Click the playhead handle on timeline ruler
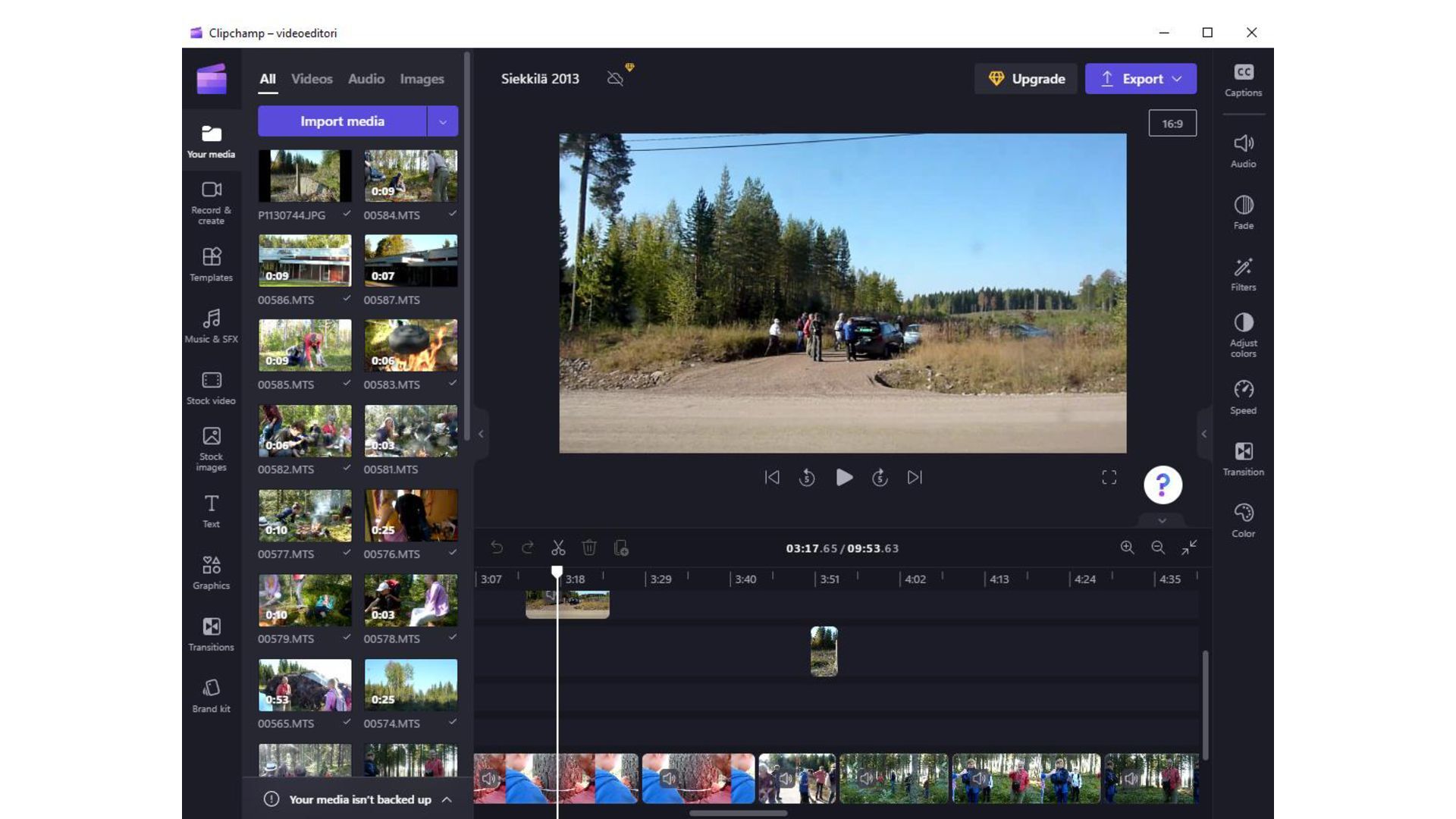This screenshot has width=1456, height=819. coord(557,571)
